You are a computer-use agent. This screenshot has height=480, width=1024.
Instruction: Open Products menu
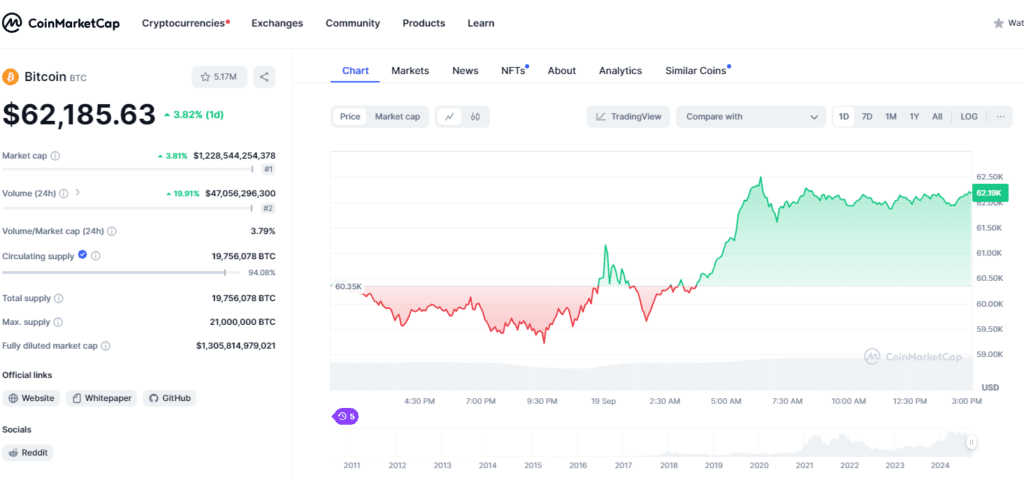point(424,24)
